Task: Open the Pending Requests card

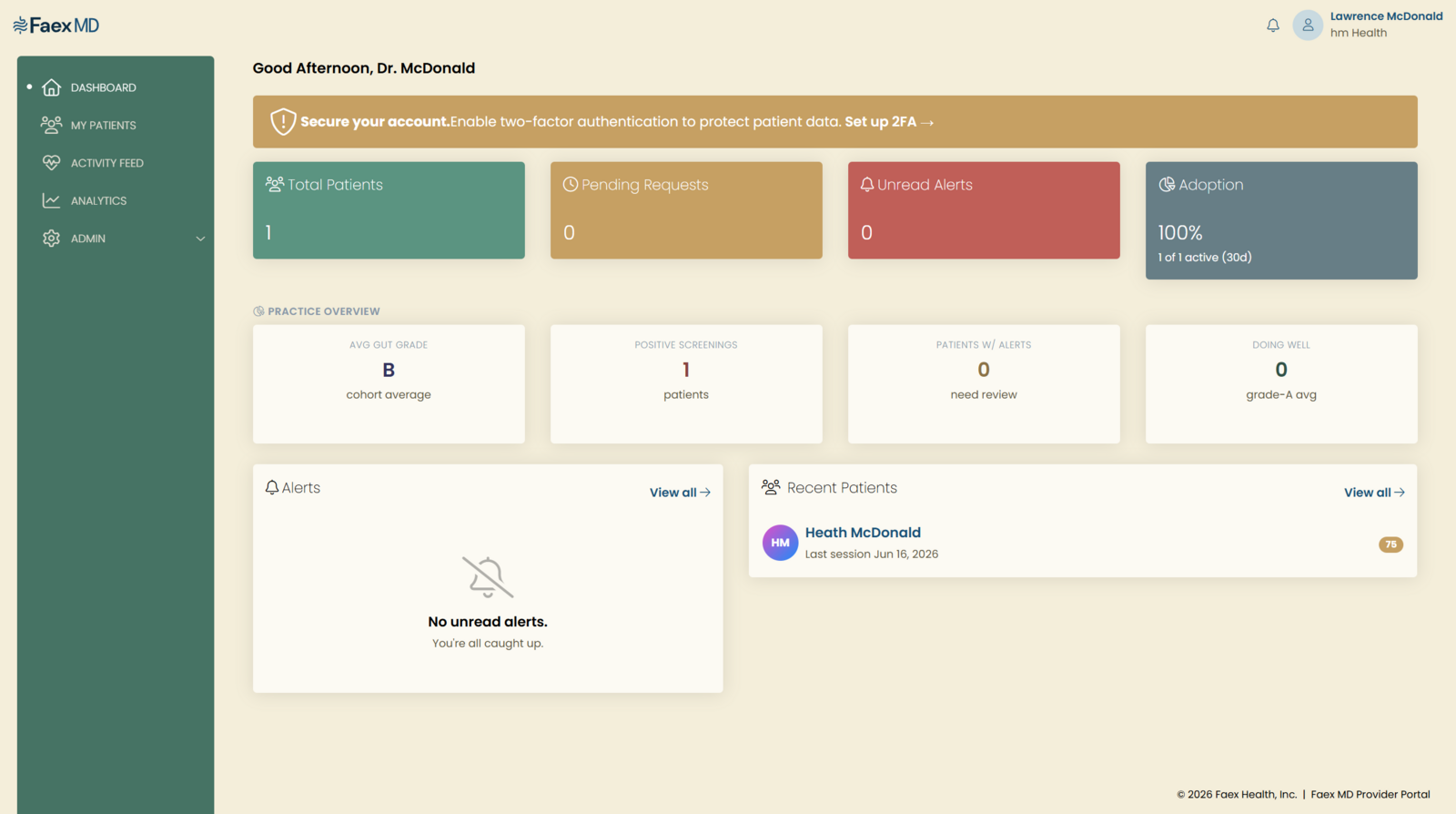Action: pyautogui.click(x=686, y=210)
